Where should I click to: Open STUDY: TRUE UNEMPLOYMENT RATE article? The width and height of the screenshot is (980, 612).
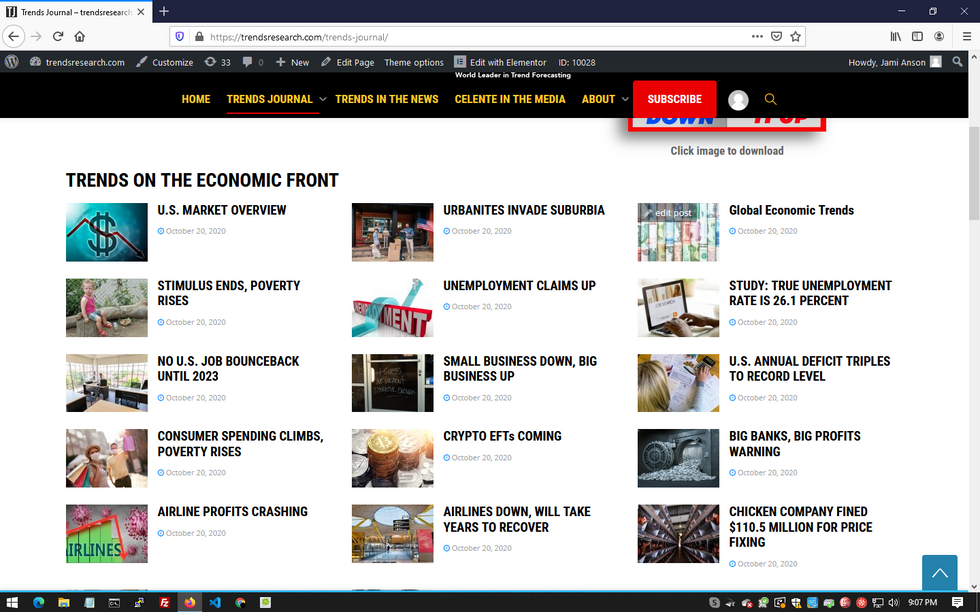point(810,293)
